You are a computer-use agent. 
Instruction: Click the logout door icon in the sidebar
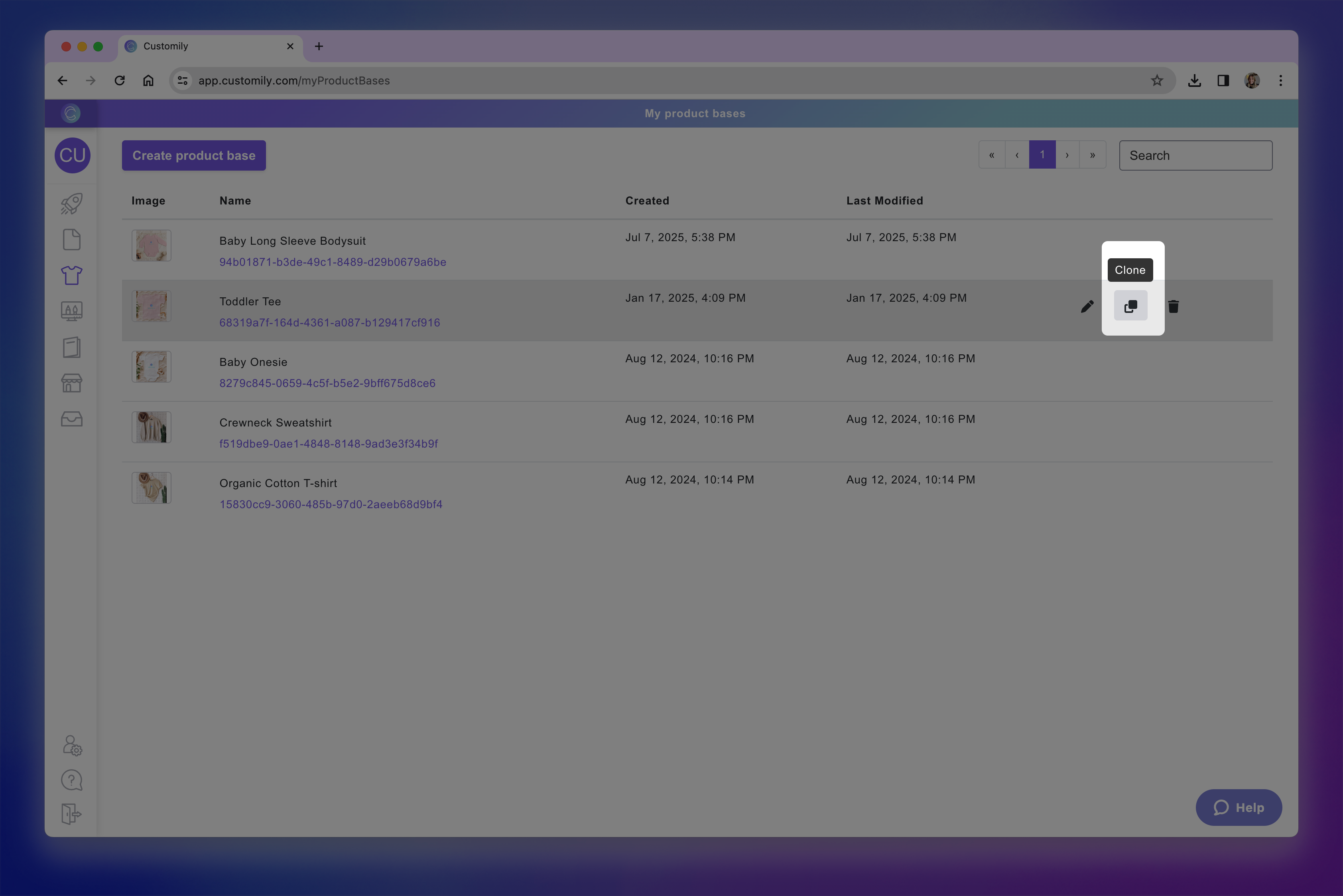pyautogui.click(x=71, y=814)
